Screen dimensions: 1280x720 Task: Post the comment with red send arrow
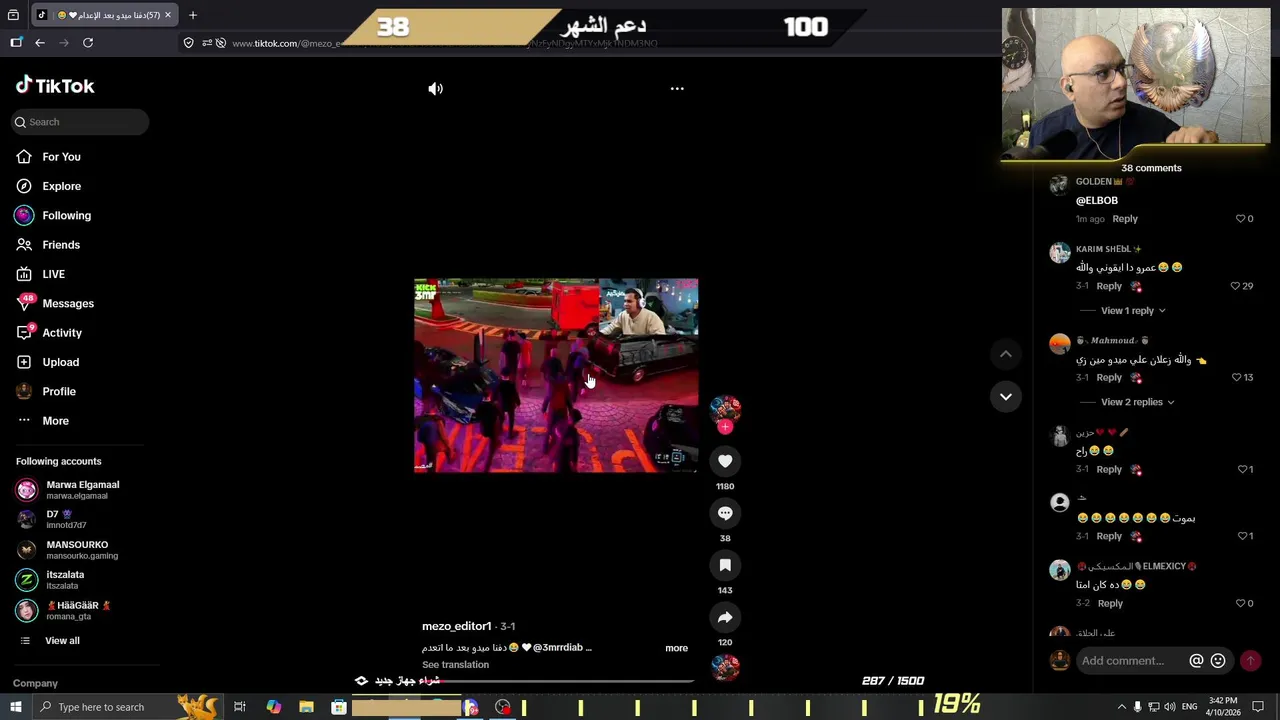(x=1250, y=661)
